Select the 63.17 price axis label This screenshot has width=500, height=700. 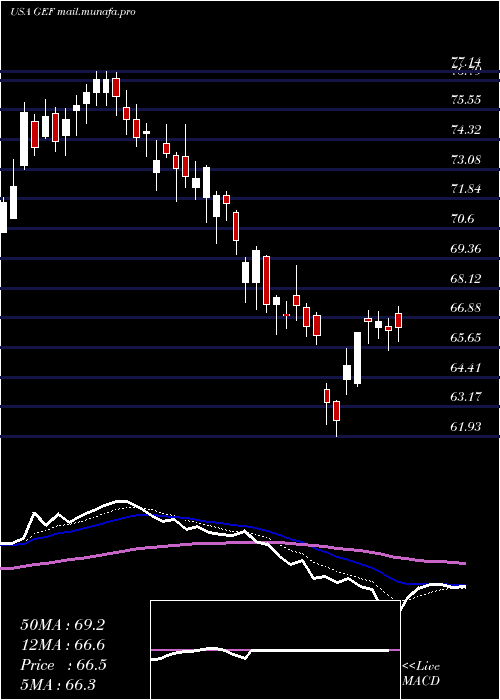(x=466, y=396)
